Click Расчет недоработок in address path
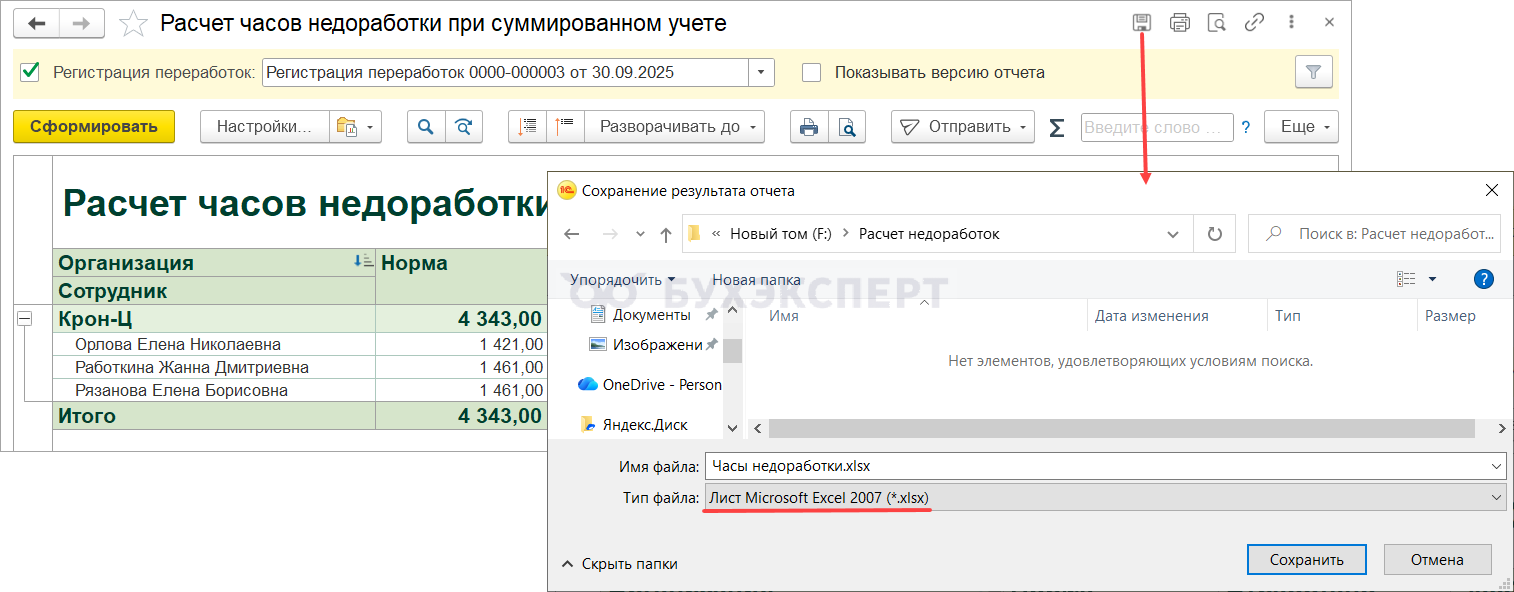This screenshot has height=592, width=1514. pyautogui.click(x=929, y=234)
